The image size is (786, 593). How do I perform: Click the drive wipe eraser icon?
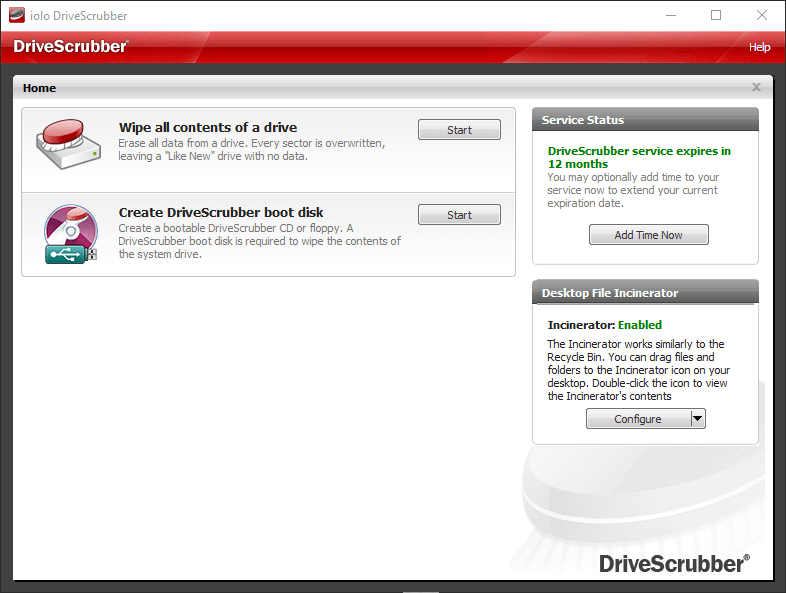[69, 144]
